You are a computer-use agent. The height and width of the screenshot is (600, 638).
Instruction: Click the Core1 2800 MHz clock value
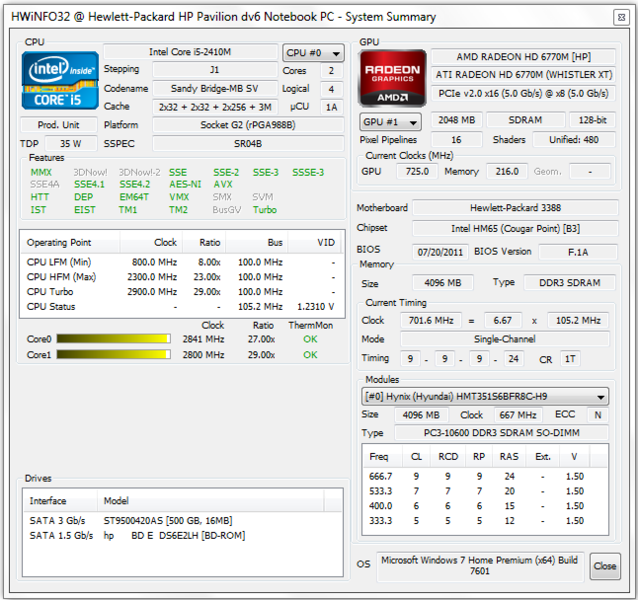point(203,355)
